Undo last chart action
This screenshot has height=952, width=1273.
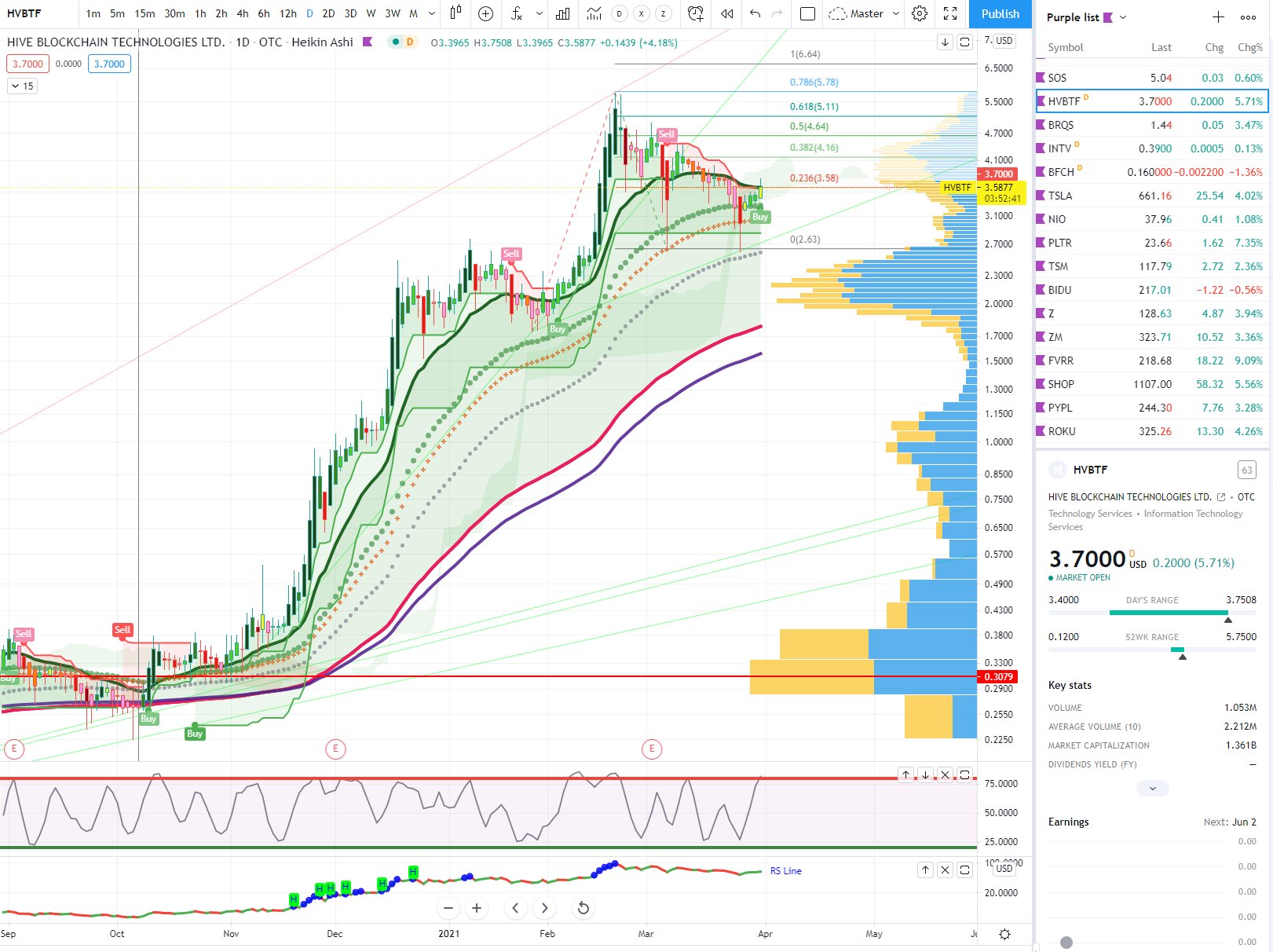pos(755,13)
